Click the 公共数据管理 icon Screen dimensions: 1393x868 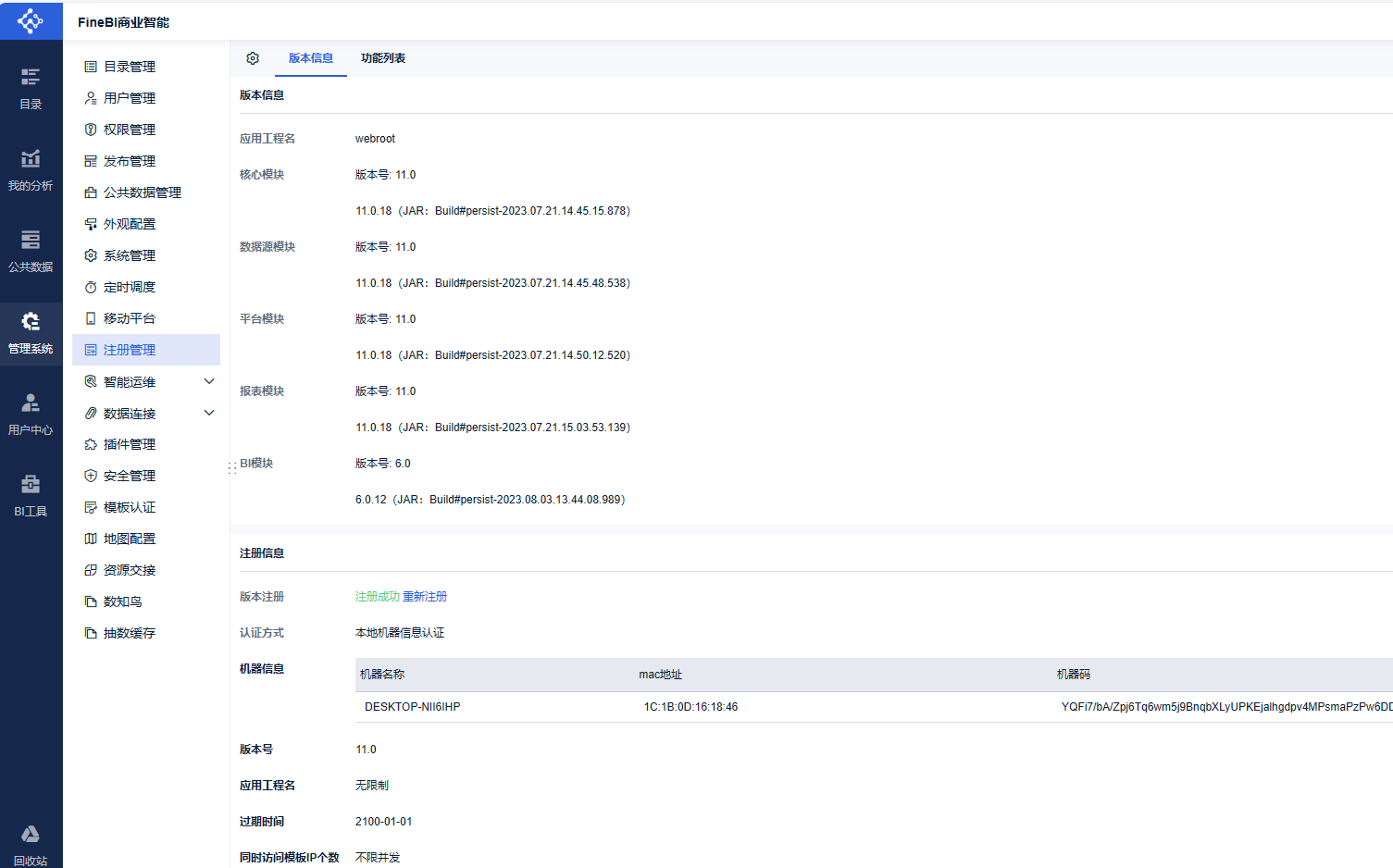91,192
